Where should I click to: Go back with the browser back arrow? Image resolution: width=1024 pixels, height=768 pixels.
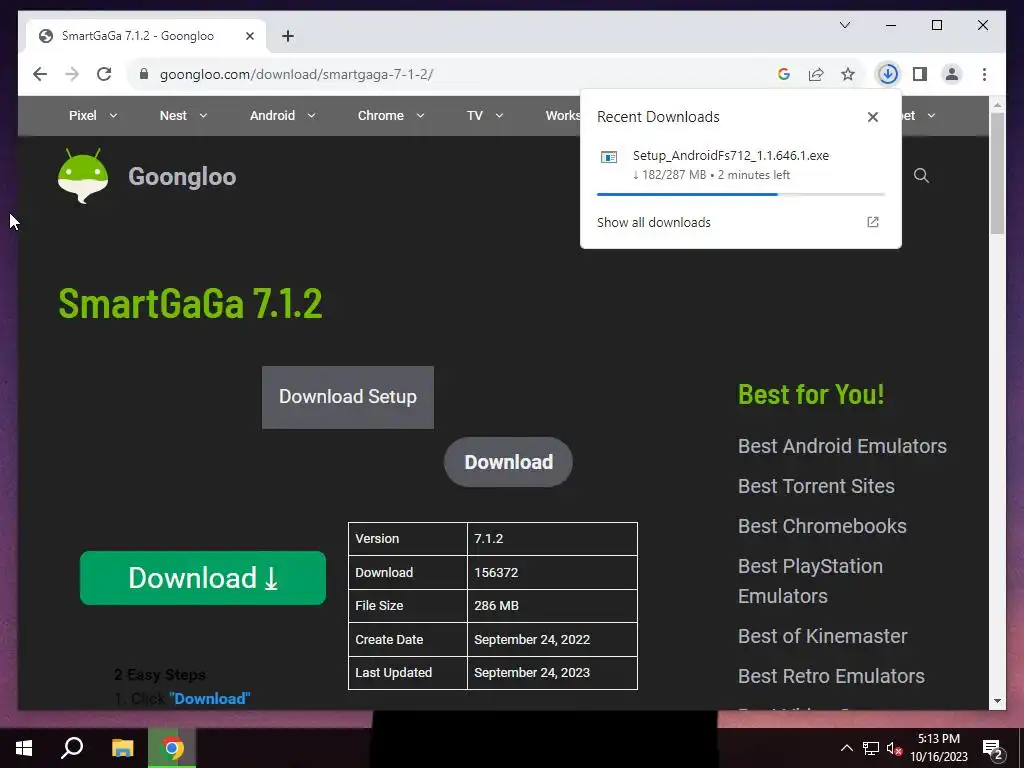click(x=40, y=74)
